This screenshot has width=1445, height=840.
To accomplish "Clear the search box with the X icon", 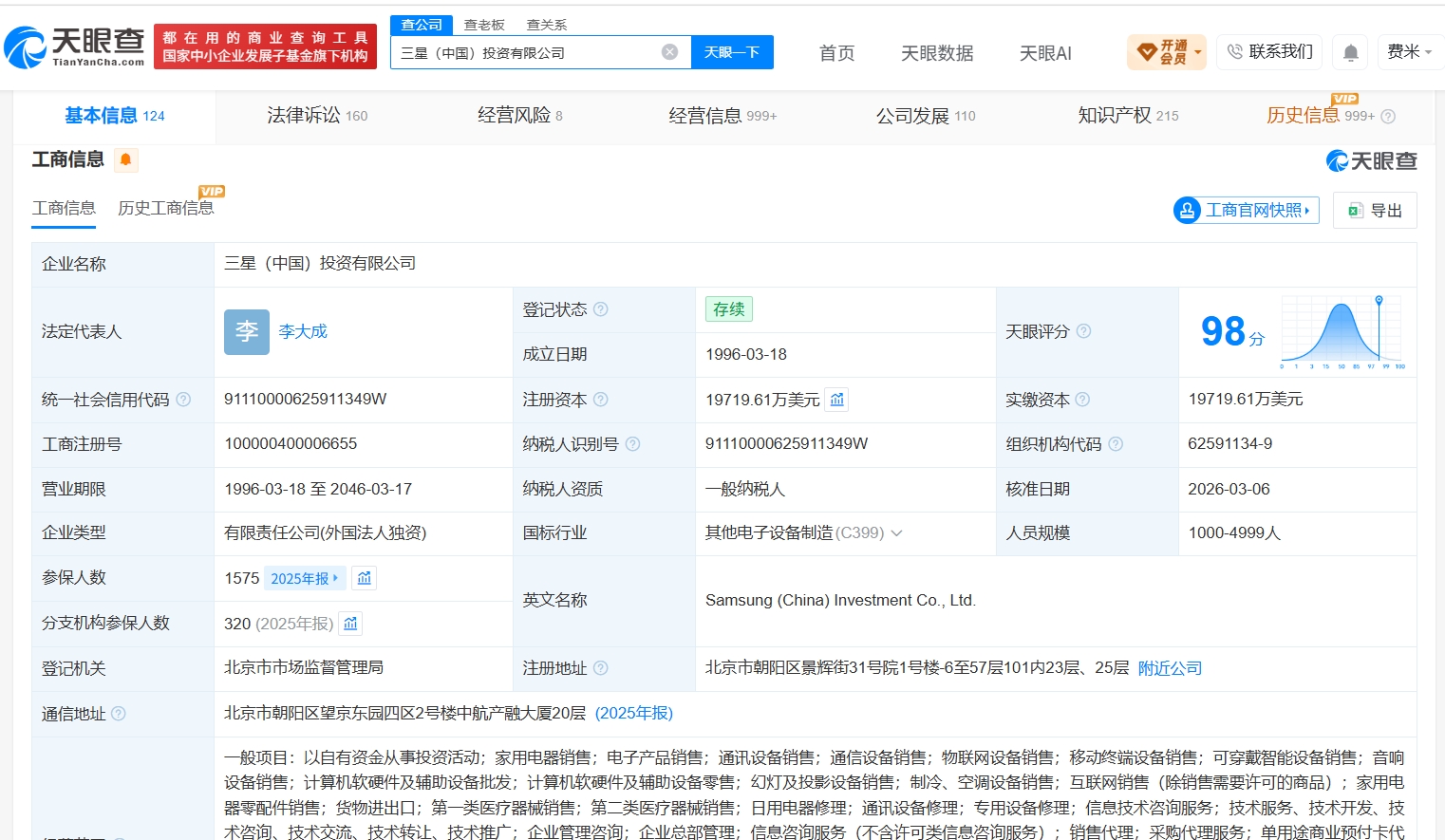I will [x=669, y=52].
